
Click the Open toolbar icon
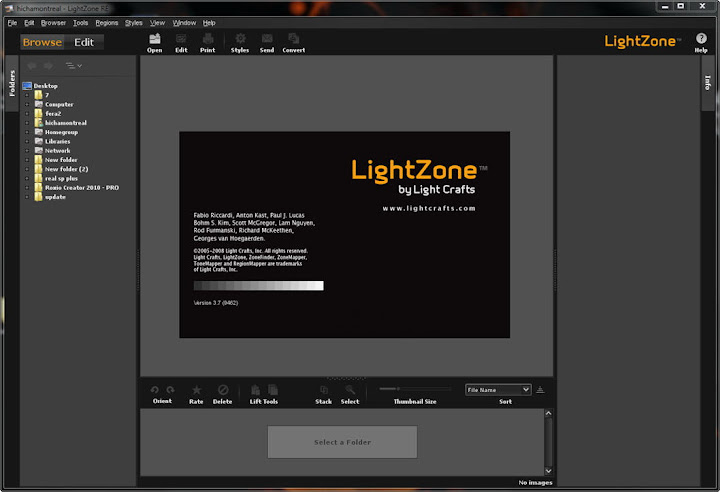tap(155, 39)
